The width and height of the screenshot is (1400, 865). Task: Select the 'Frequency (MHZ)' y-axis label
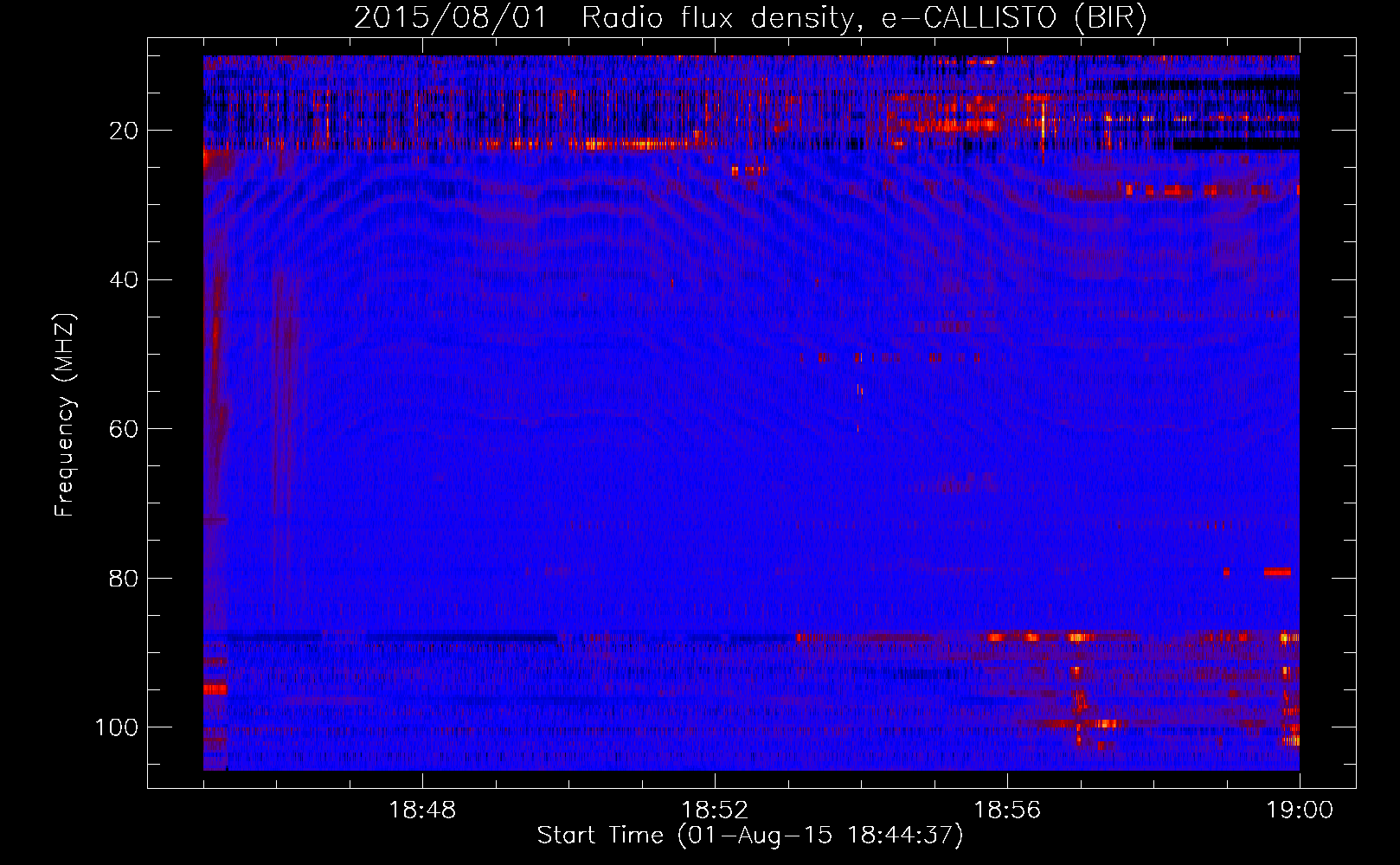[65, 415]
